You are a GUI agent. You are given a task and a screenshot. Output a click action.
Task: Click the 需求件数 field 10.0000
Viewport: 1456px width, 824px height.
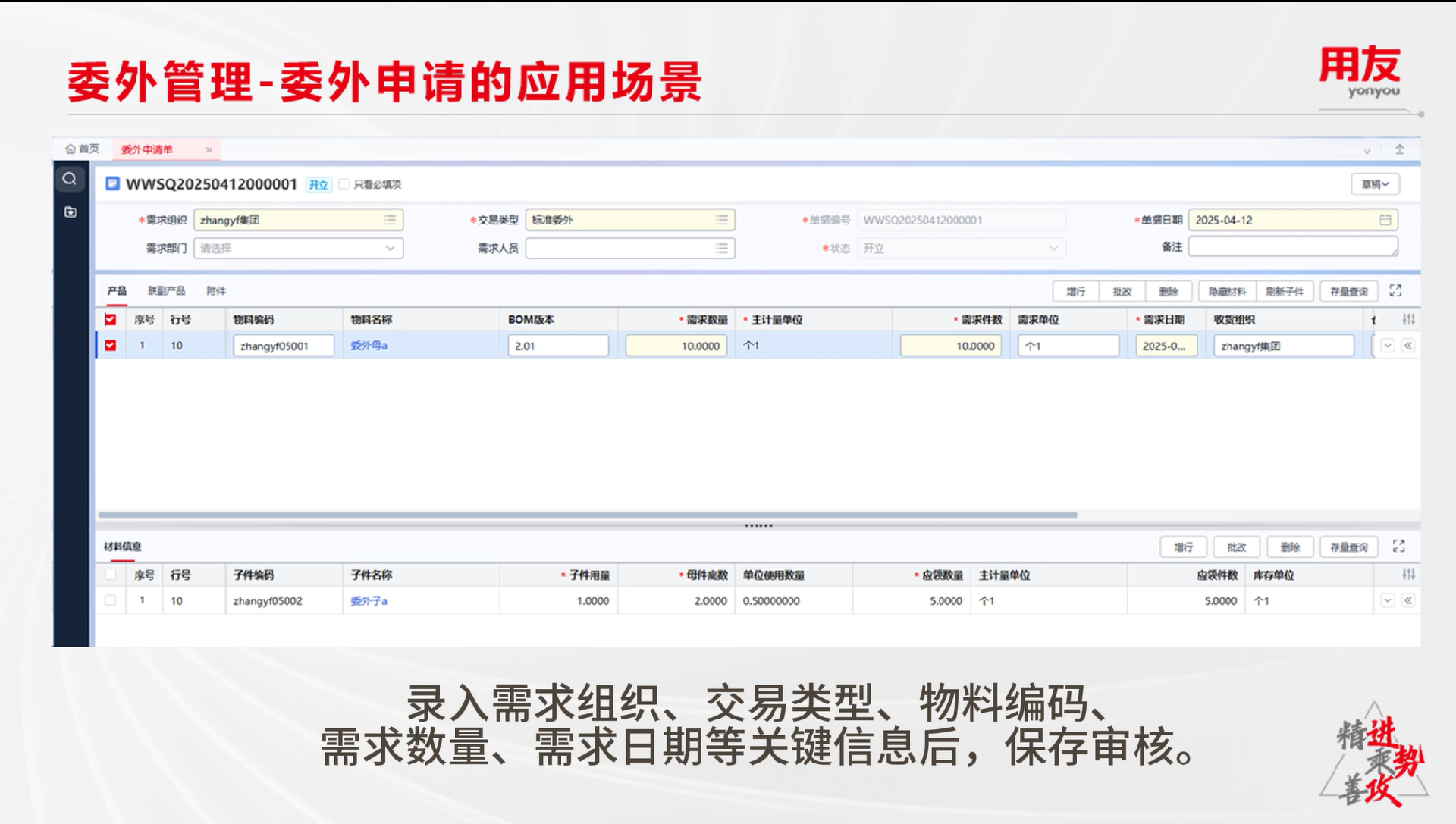951,346
